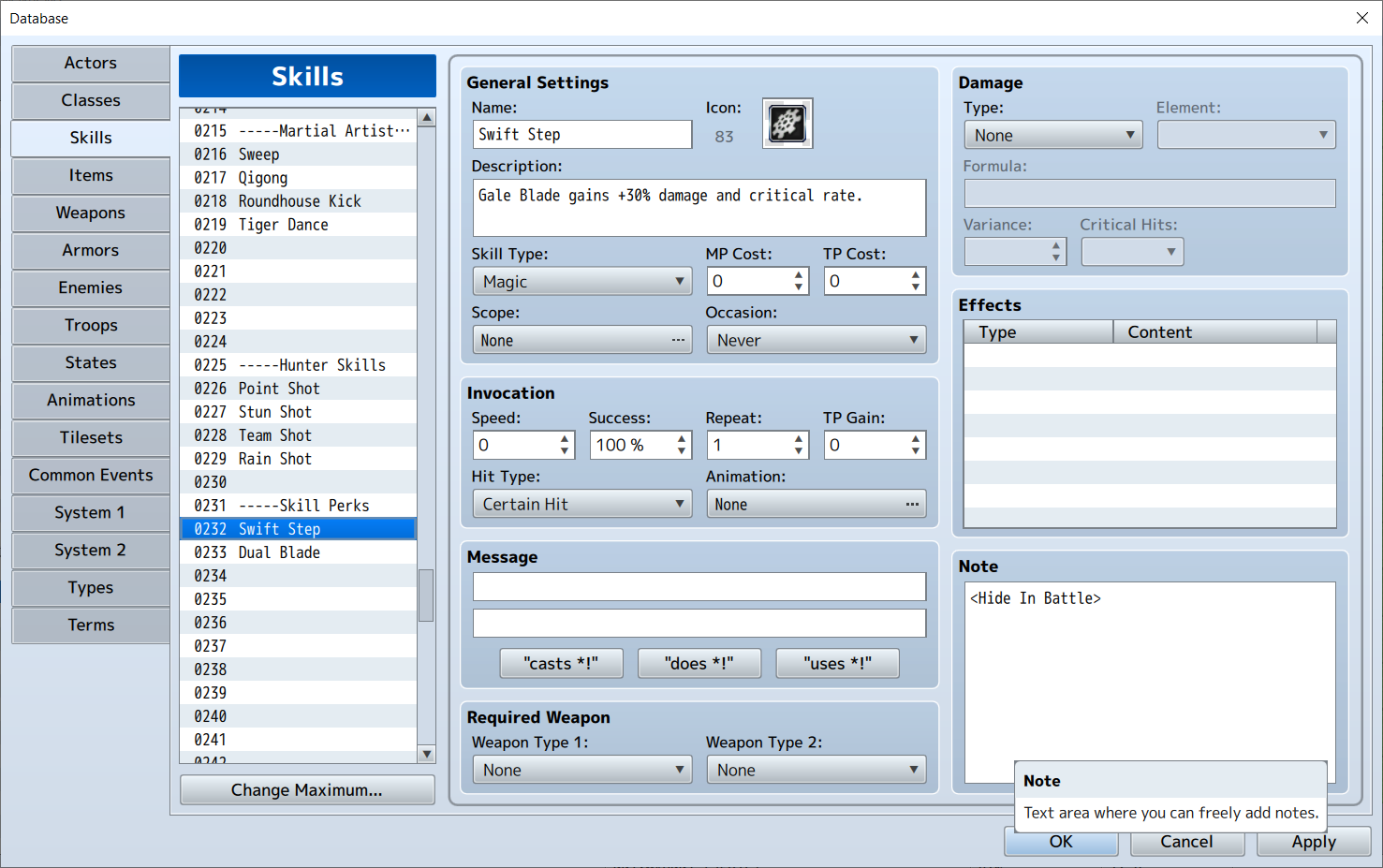Increase MP Cost with the up stepper arrow

pos(801,274)
